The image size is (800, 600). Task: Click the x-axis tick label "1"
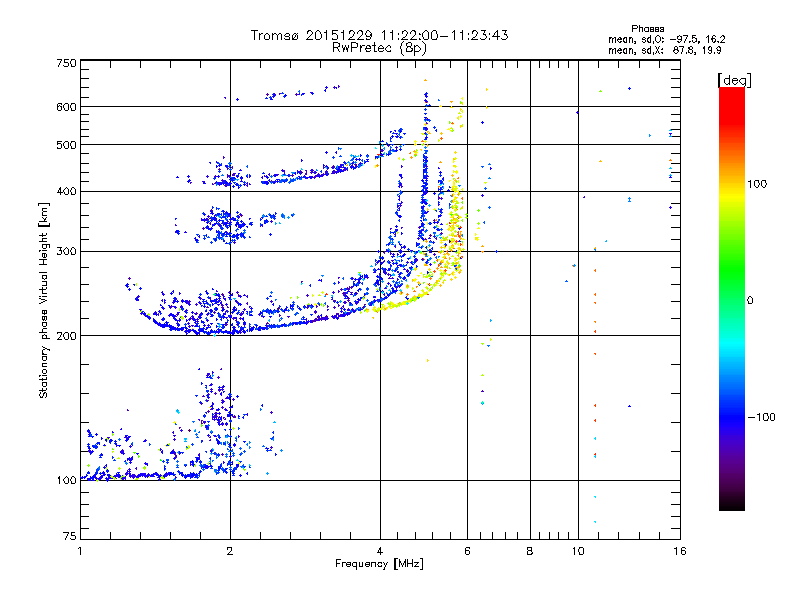pyautogui.click(x=80, y=551)
